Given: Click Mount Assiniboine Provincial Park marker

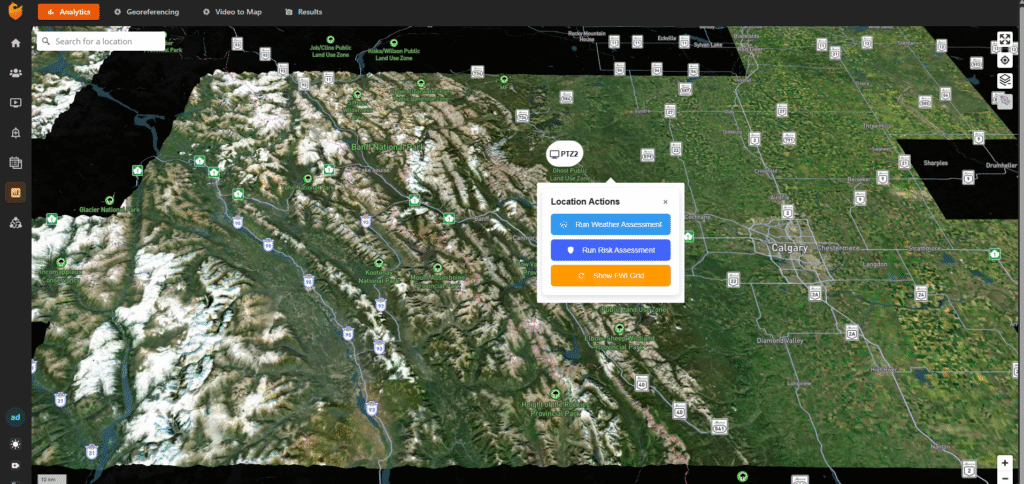Looking at the screenshot, I should (438, 267).
